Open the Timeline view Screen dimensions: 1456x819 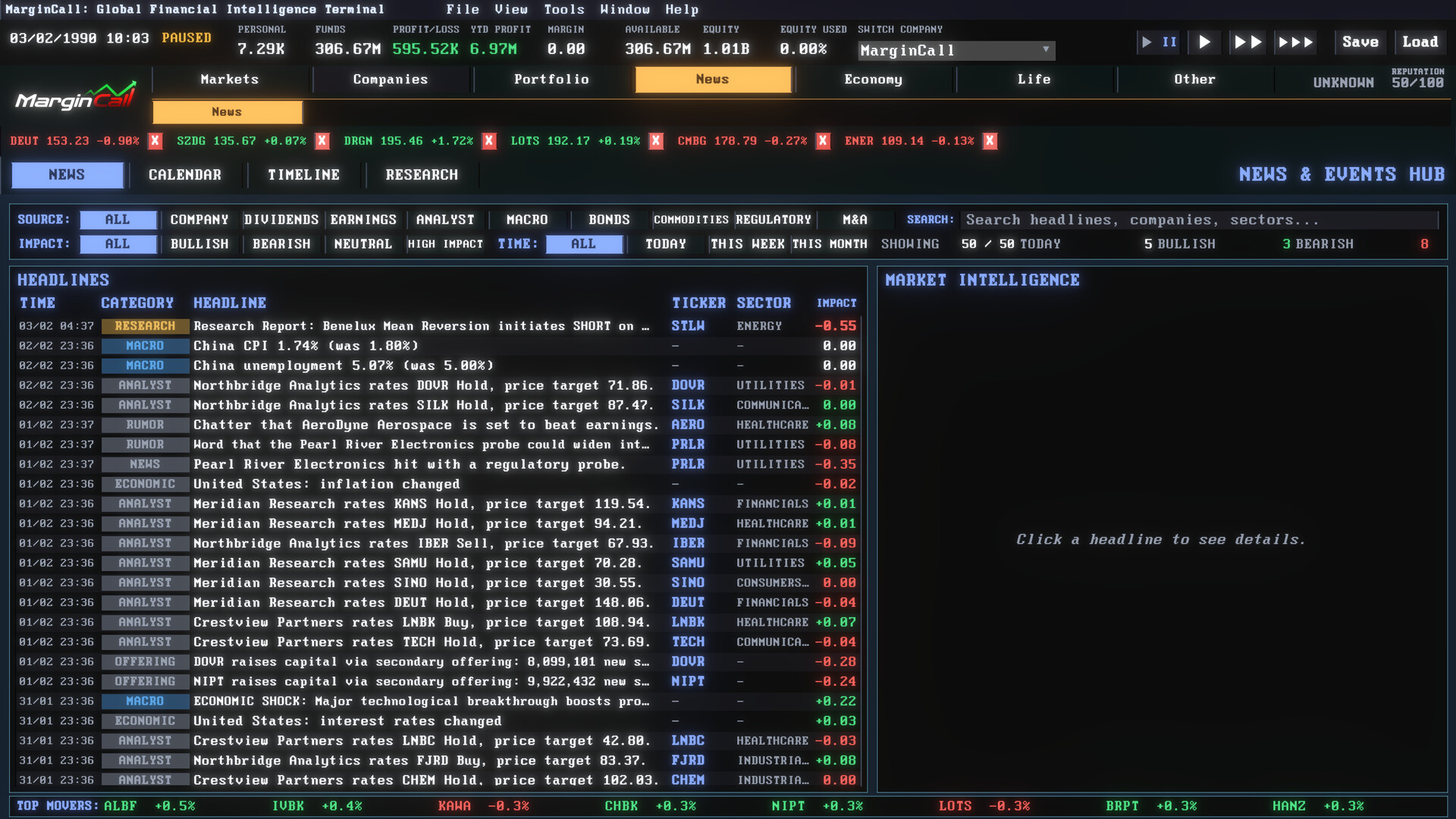[303, 175]
